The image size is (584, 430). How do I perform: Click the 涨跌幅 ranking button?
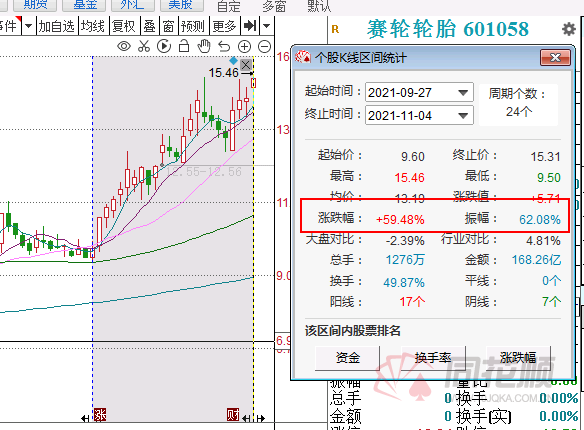518,358
